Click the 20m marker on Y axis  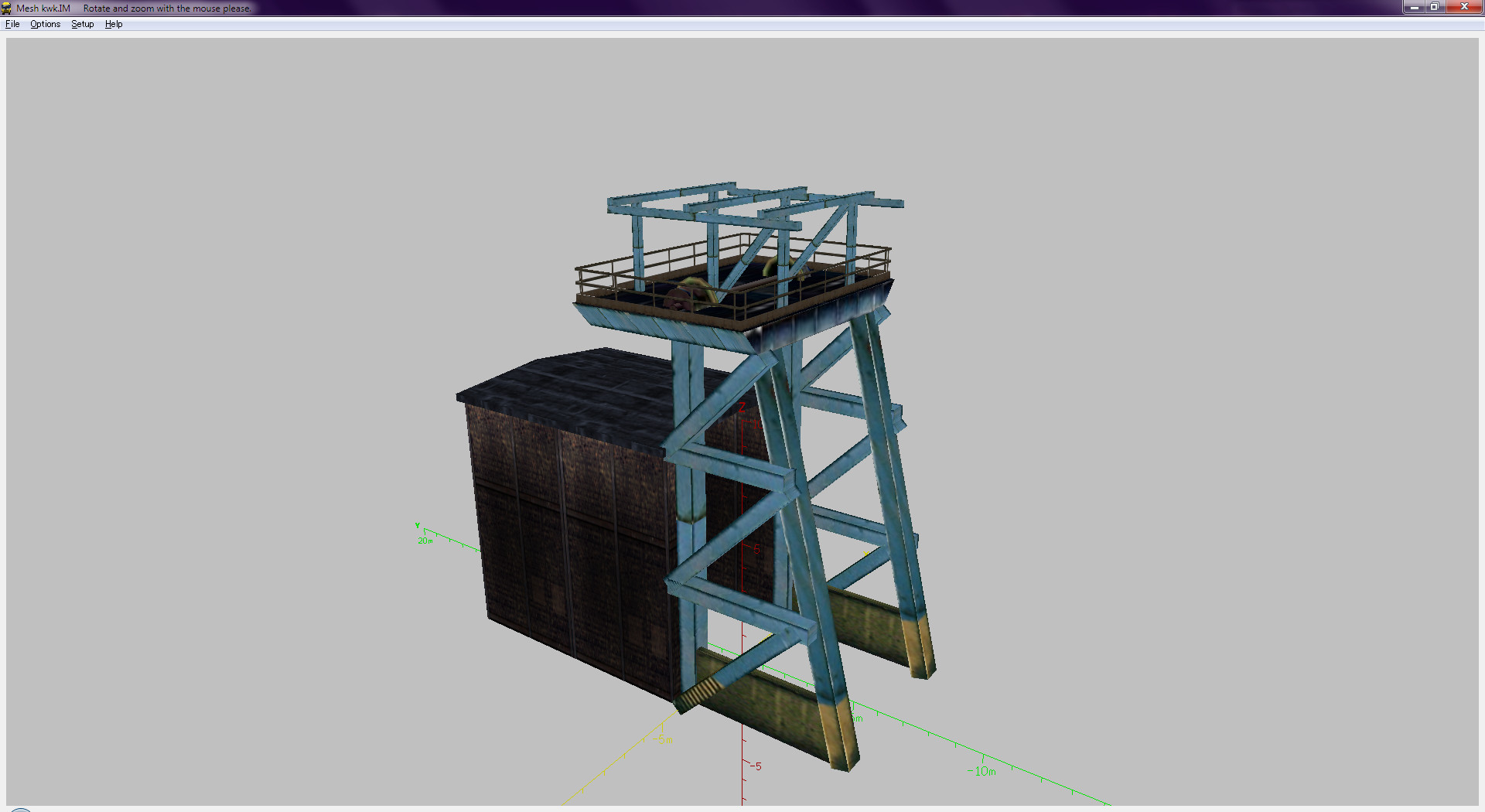(x=425, y=541)
